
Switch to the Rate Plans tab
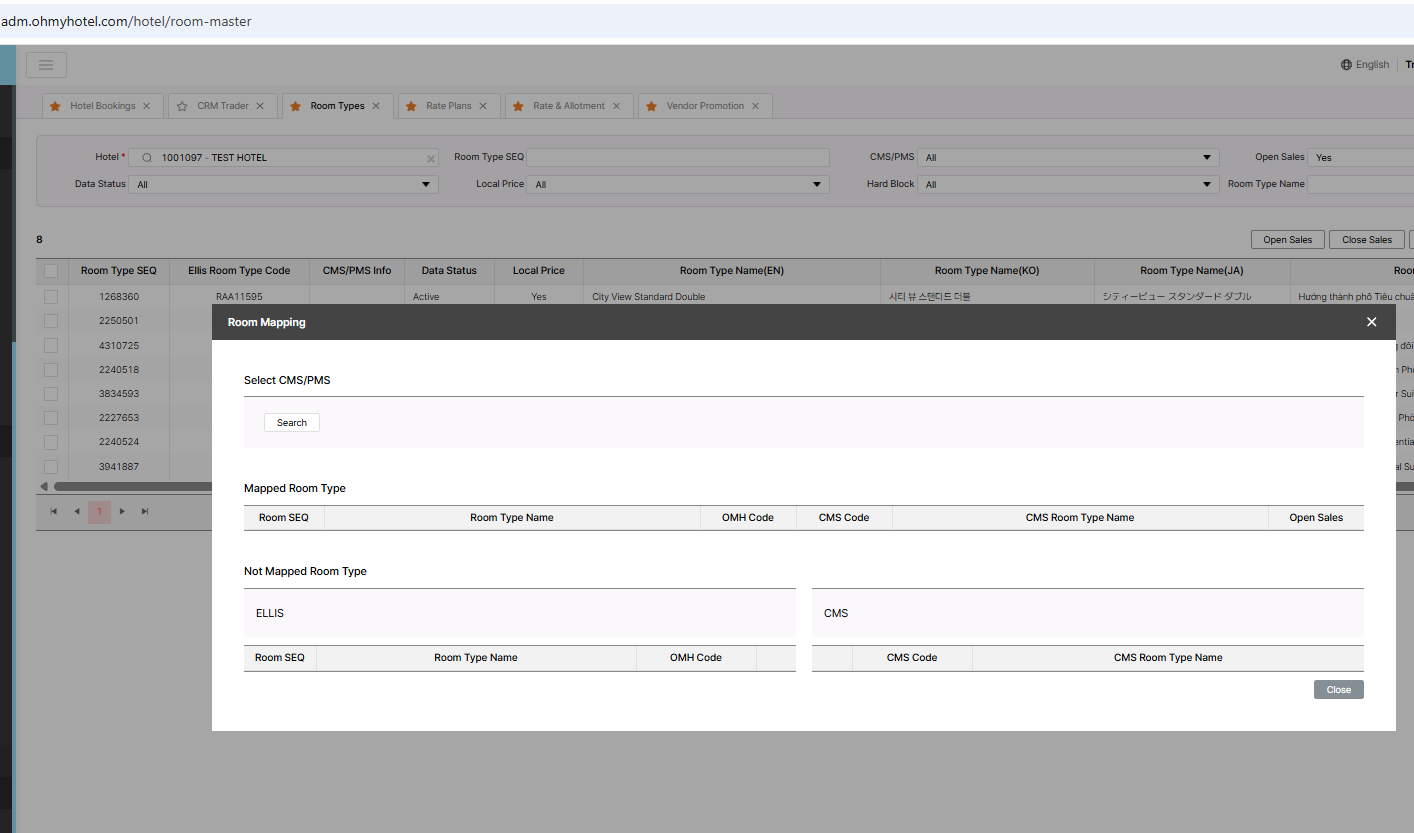(448, 106)
